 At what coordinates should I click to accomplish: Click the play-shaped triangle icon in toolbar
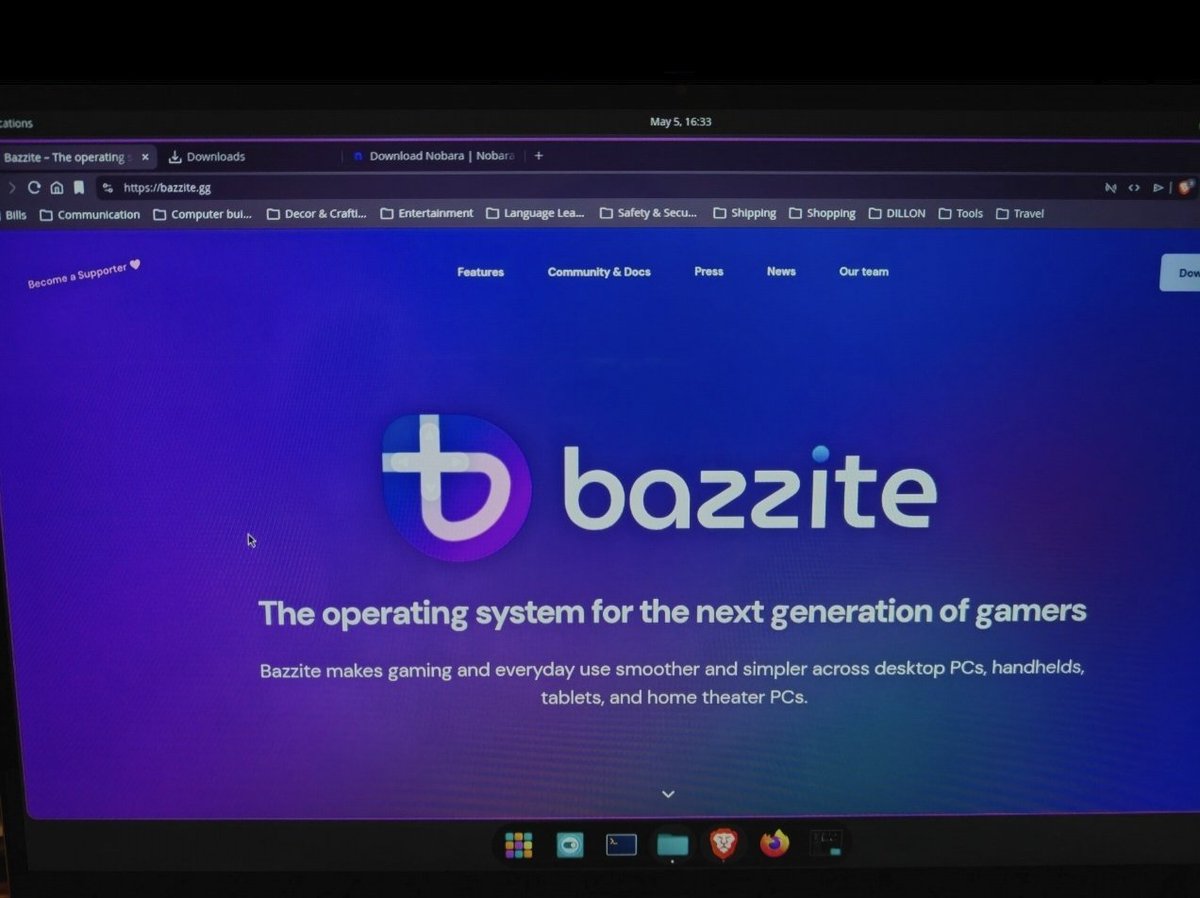tap(1158, 187)
